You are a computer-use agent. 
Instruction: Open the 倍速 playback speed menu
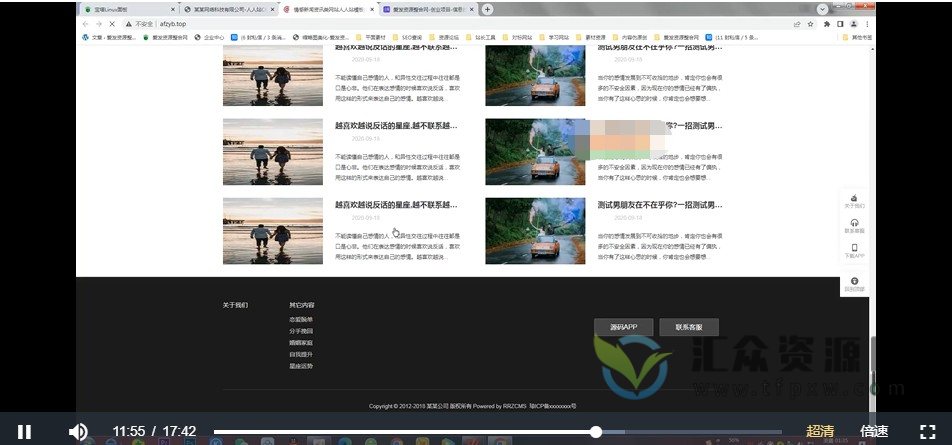[x=874, y=432]
